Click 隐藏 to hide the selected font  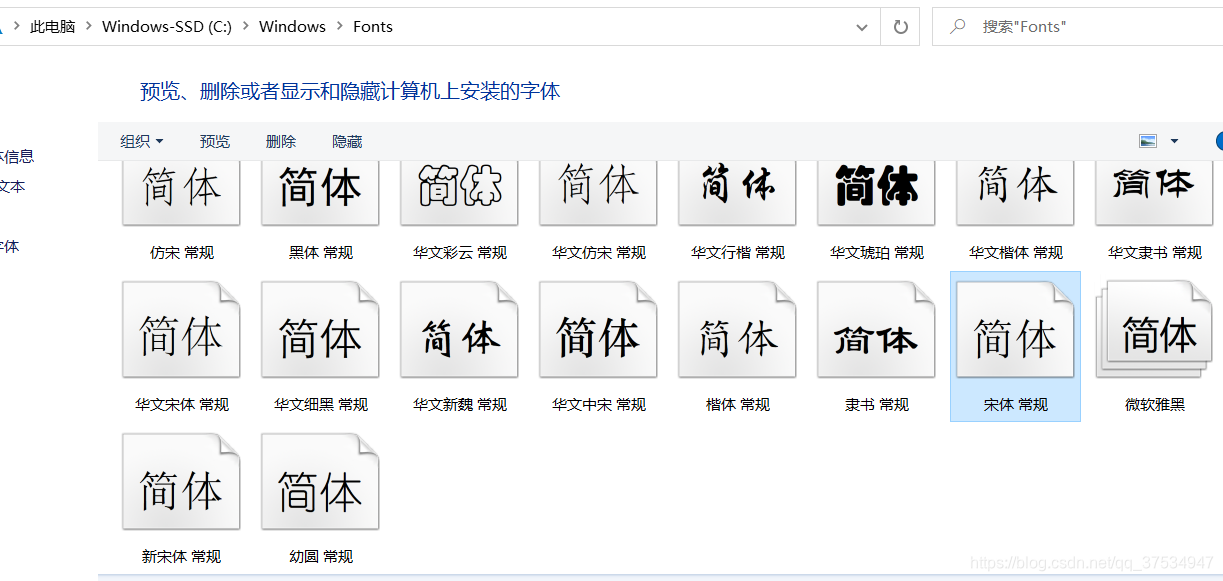346,141
